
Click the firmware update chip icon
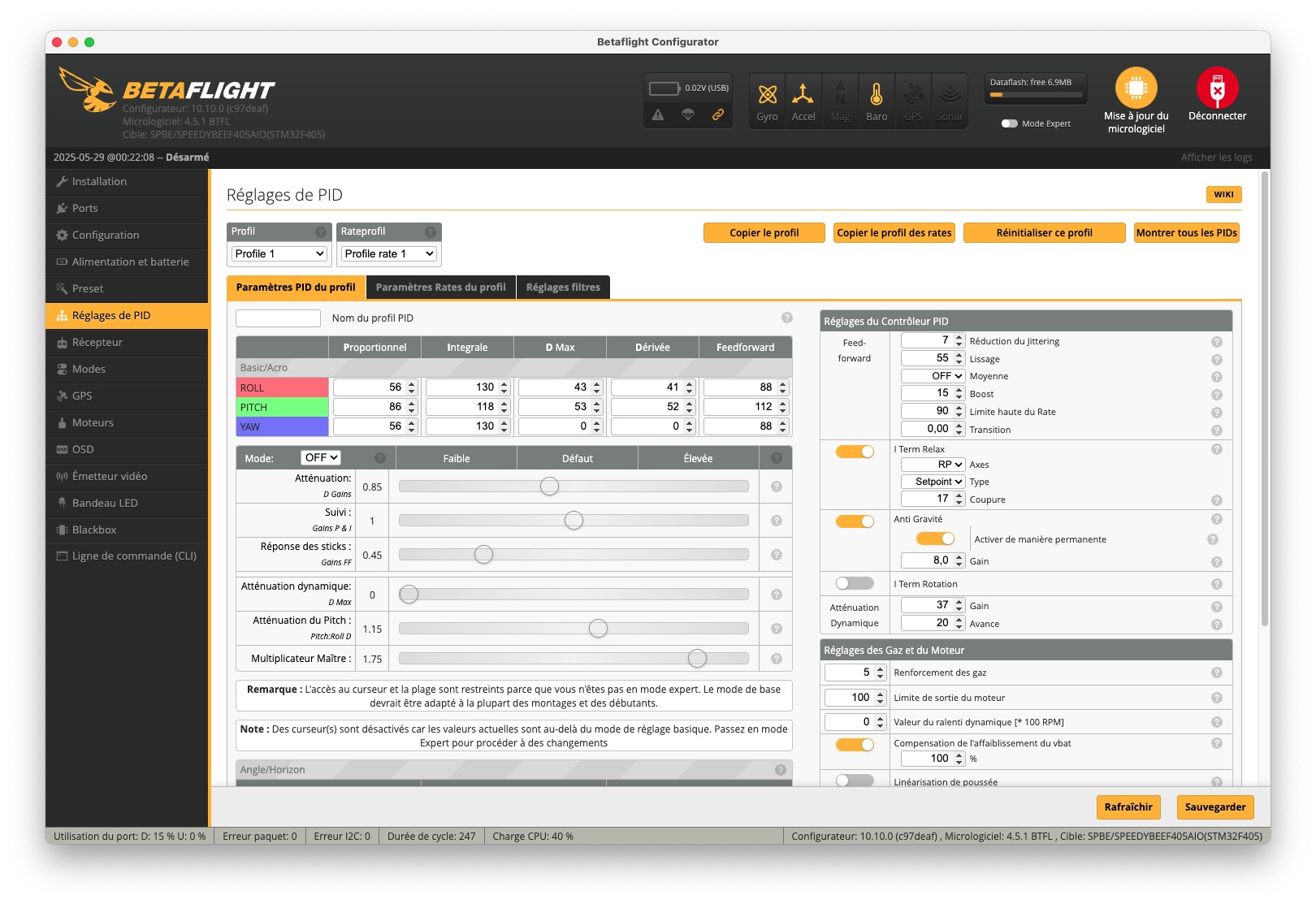point(1136,88)
